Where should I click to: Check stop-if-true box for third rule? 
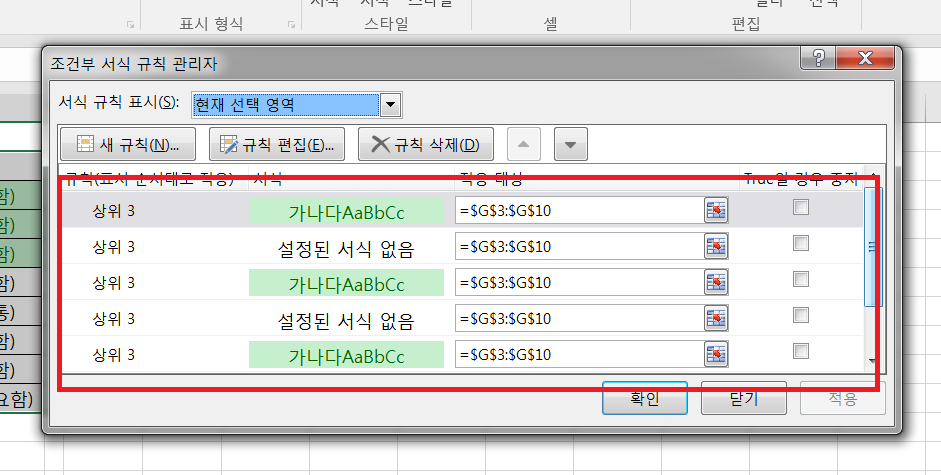(801, 280)
